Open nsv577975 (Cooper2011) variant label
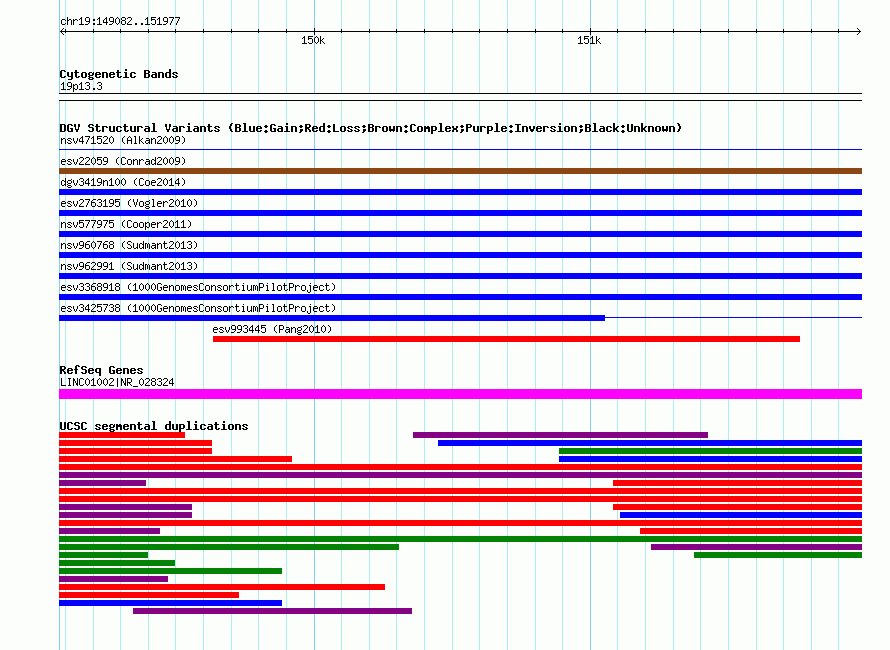 pos(126,224)
